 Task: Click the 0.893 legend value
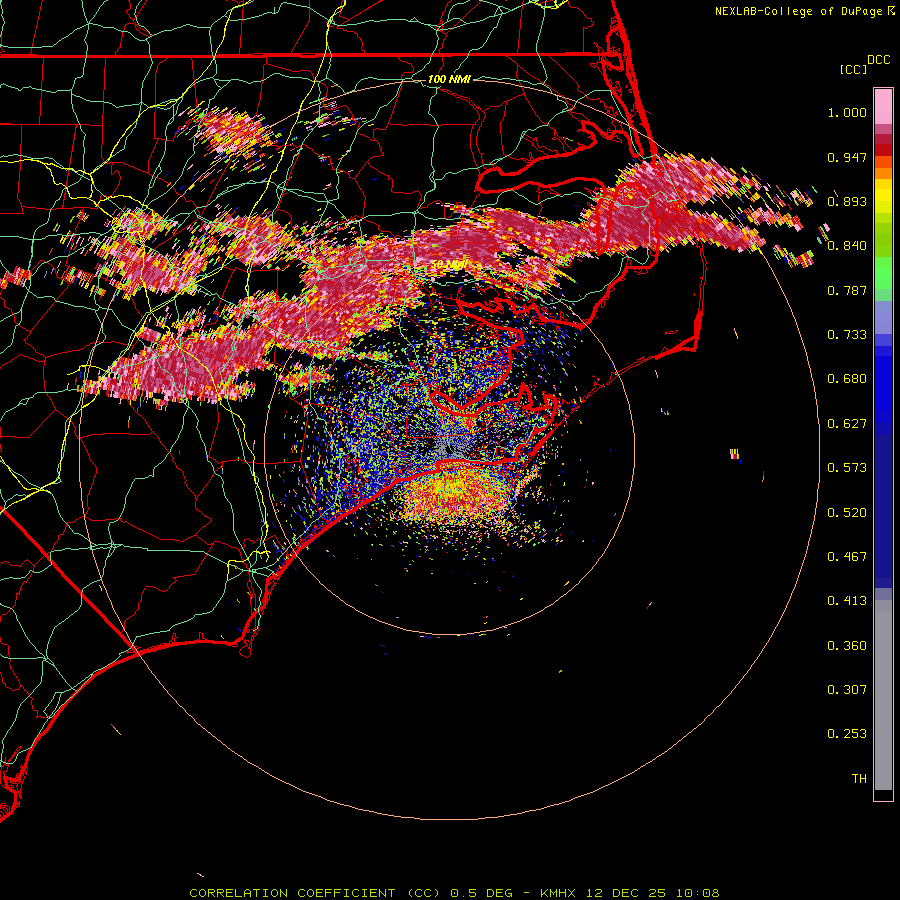click(x=847, y=201)
